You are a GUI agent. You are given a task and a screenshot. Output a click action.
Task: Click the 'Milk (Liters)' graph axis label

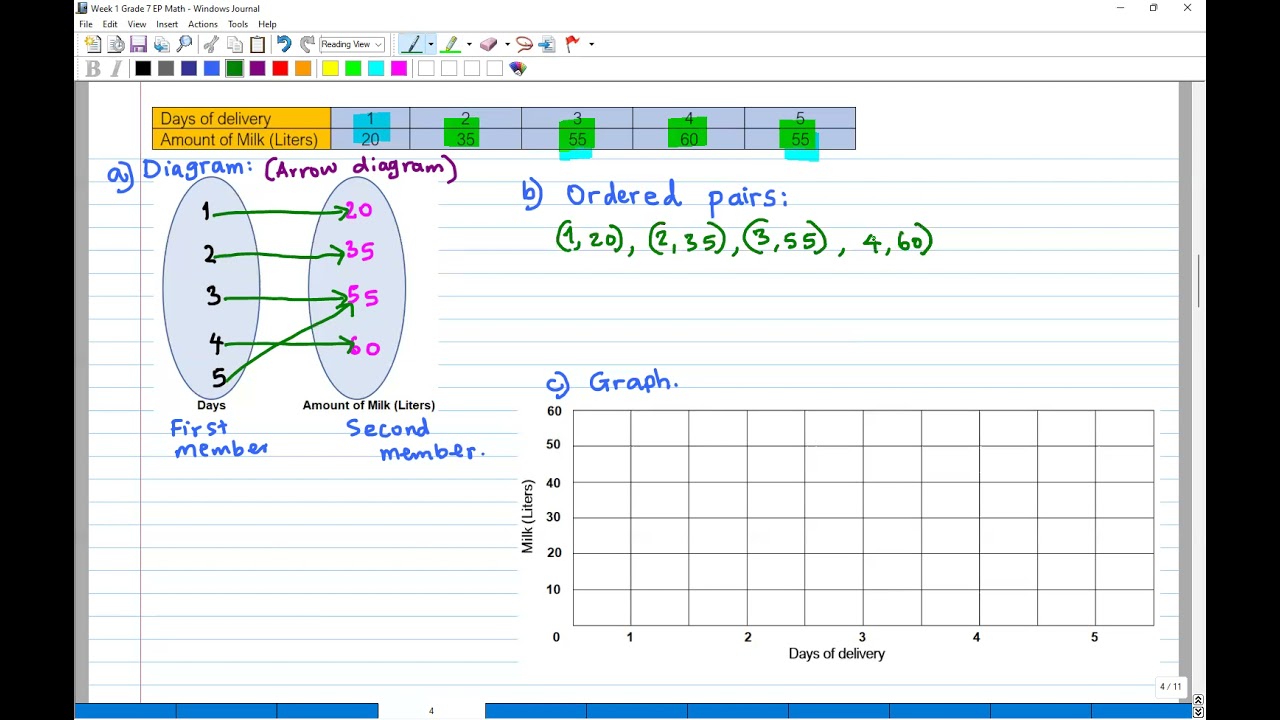(x=527, y=516)
